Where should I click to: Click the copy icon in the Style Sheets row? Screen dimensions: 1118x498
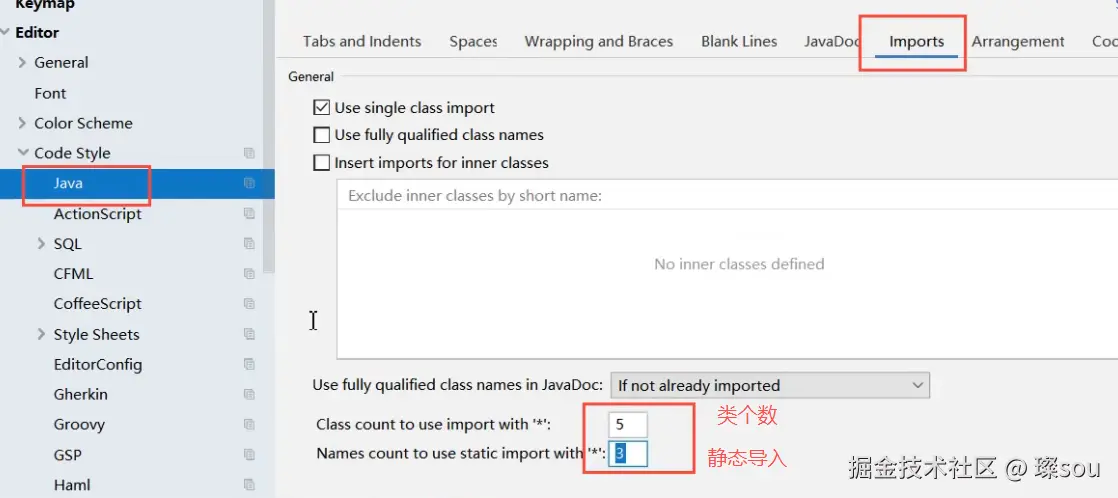click(249, 334)
